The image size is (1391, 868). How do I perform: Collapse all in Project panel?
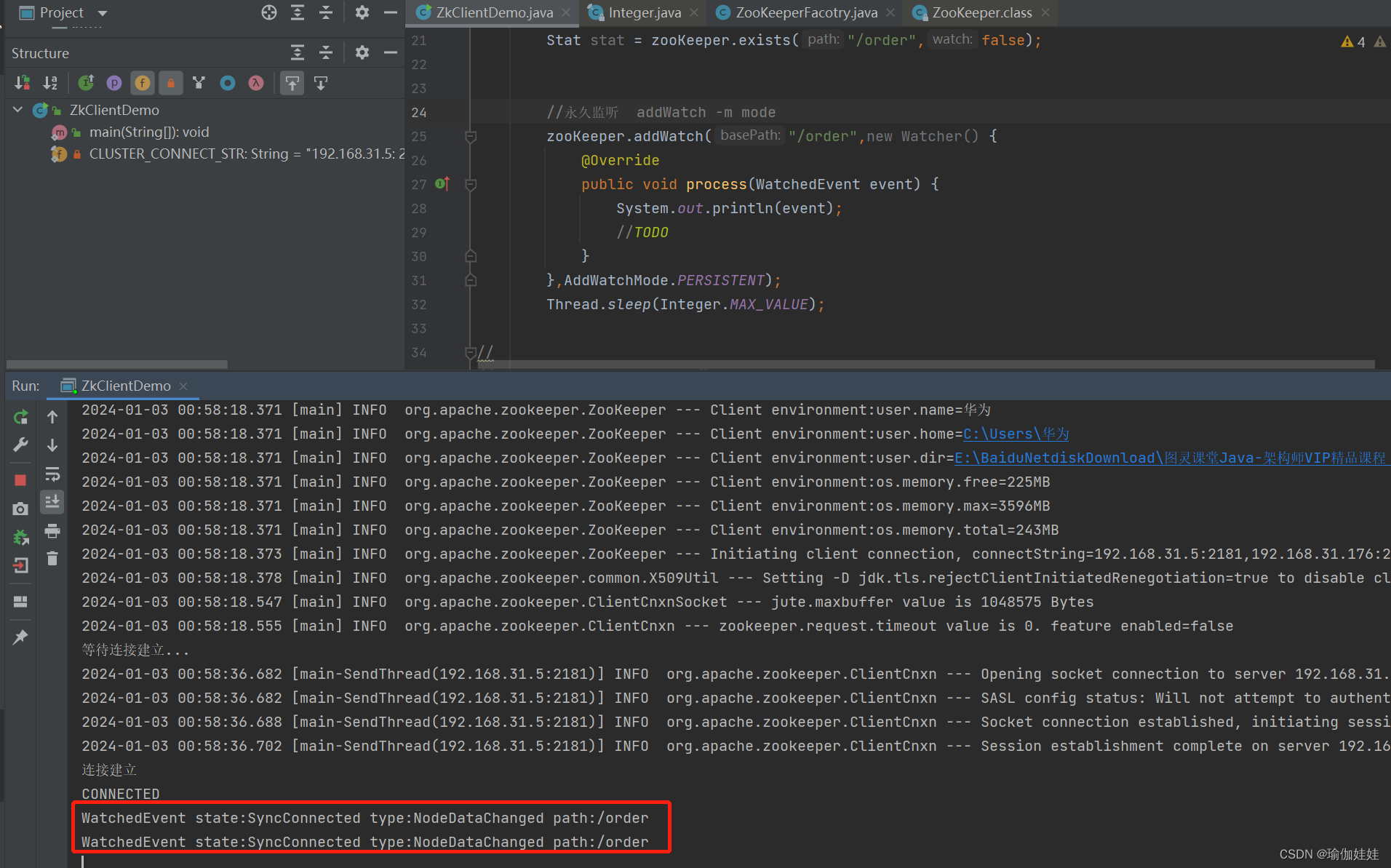click(x=326, y=12)
